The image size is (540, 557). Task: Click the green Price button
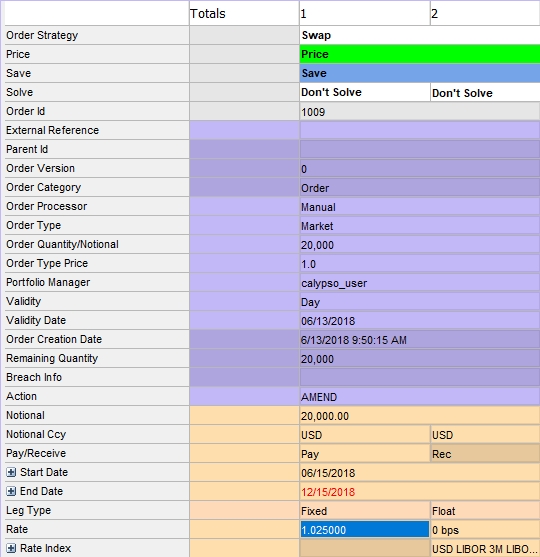click(420, 54)
